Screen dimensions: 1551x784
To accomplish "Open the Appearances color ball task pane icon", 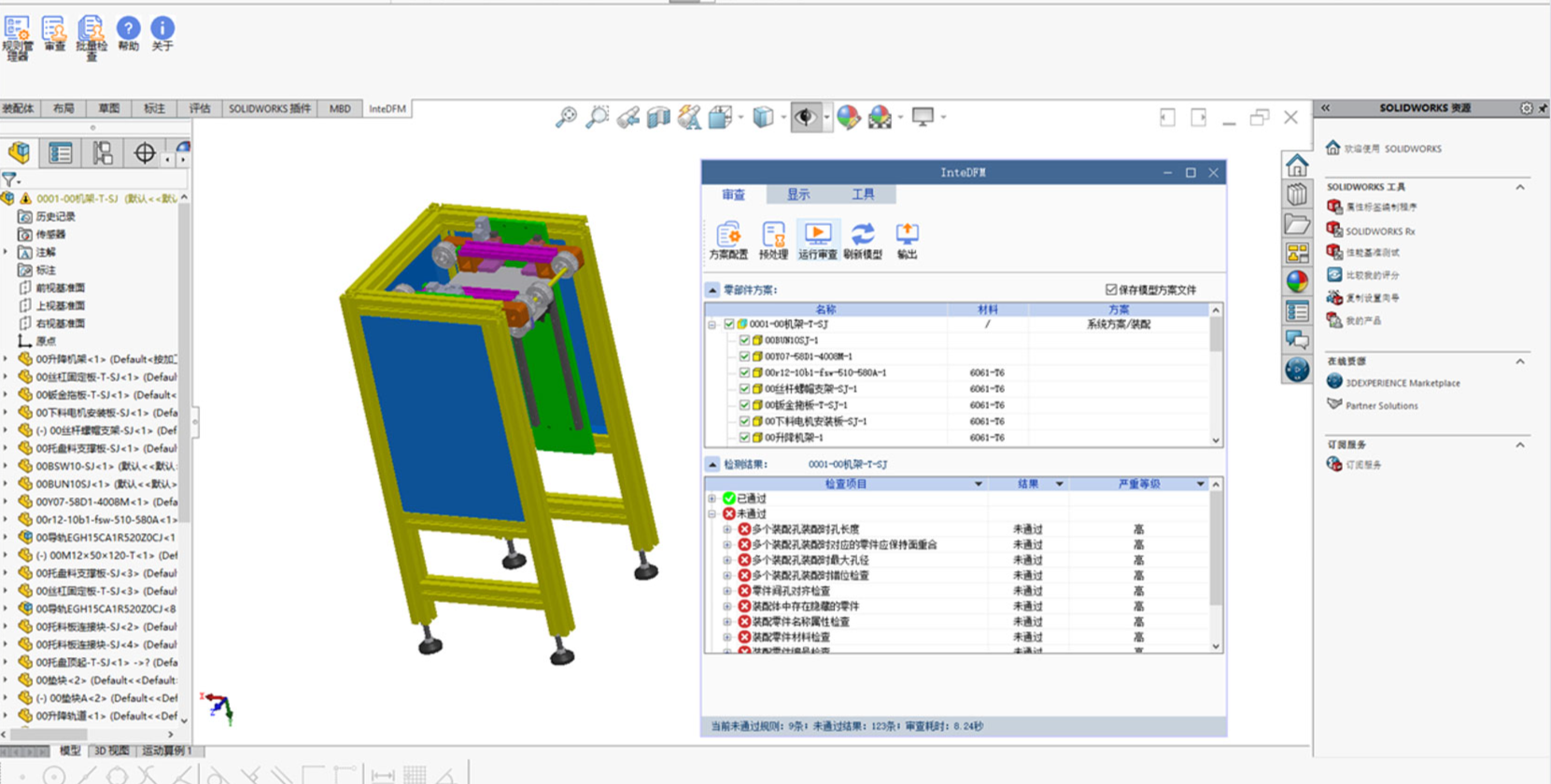I will click(x=1297, y=281).
